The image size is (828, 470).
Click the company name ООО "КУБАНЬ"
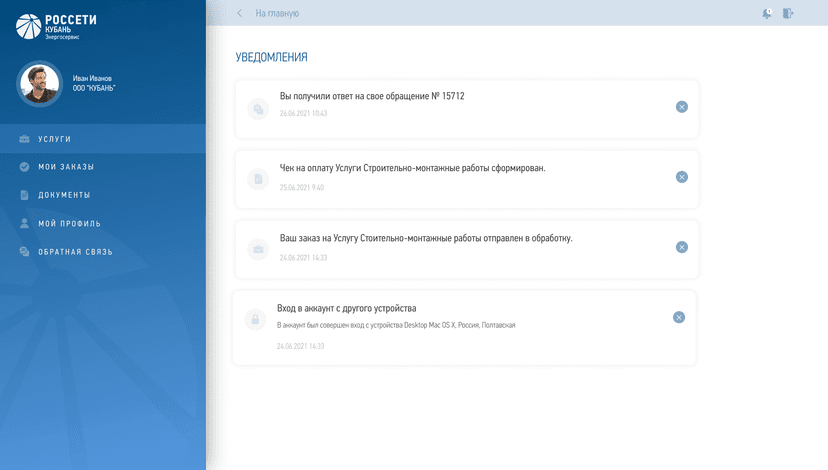point(93,88)
